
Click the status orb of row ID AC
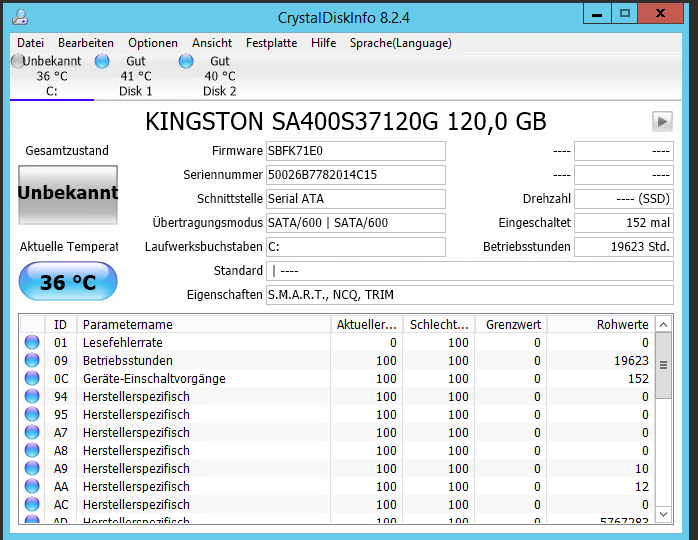tap(32, 504)
